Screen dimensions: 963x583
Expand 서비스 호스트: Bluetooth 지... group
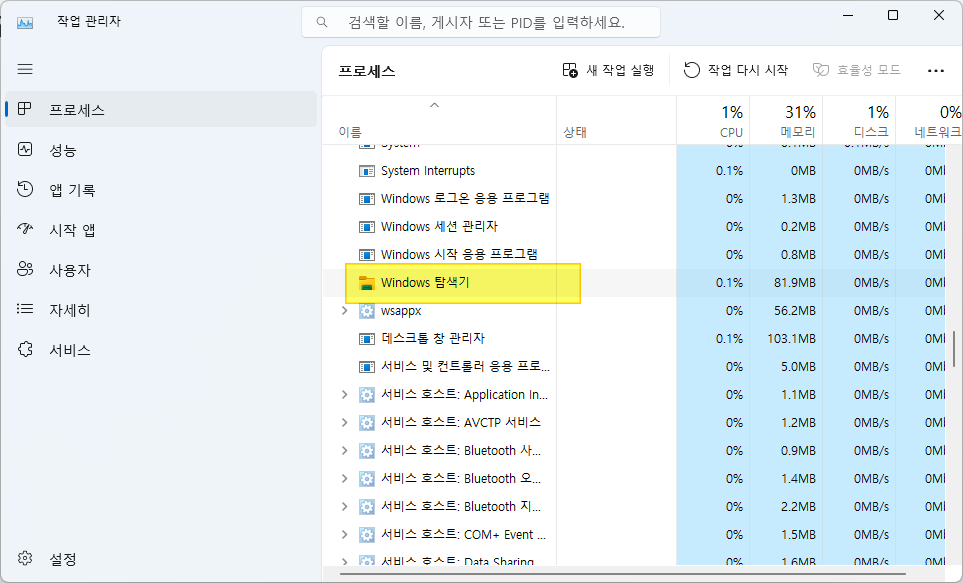point(345,506)
